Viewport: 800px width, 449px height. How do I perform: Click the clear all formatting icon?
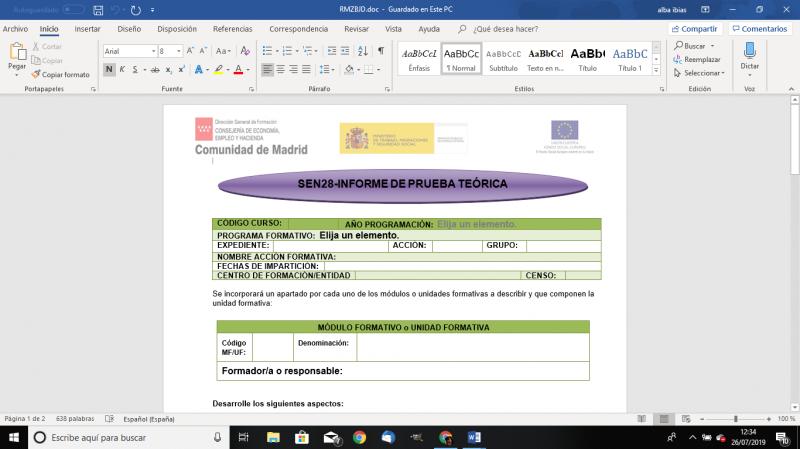tap(245, 51)
